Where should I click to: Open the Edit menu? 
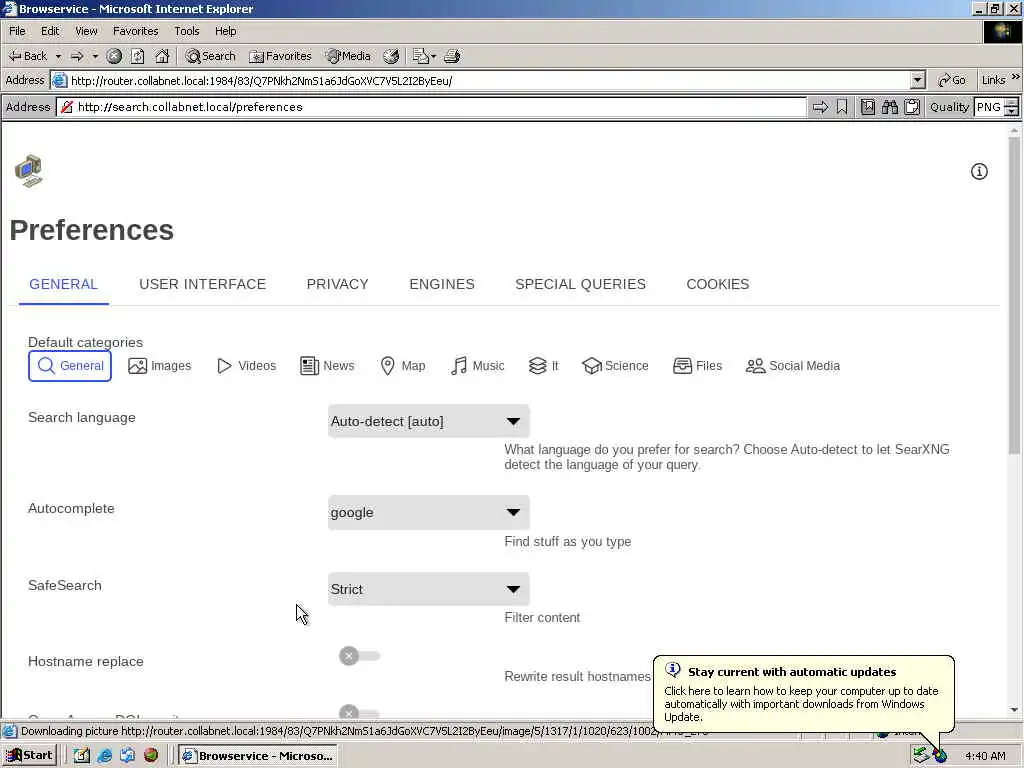[x=50, y=31]
